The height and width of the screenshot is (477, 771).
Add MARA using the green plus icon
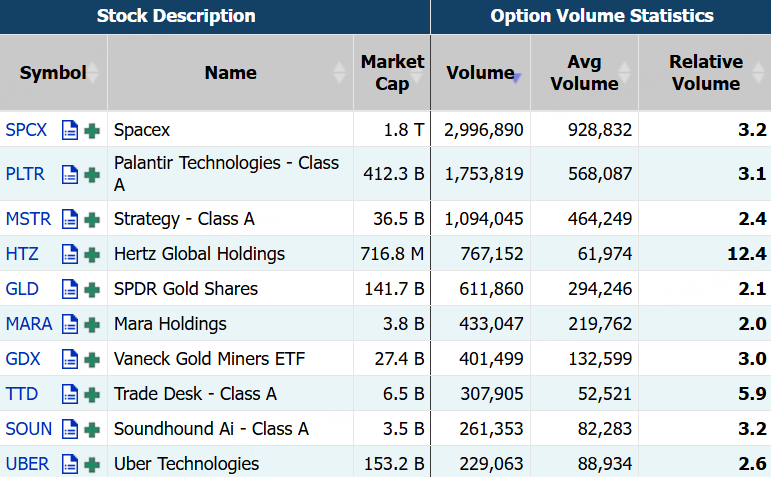click(x=92, y=325)
